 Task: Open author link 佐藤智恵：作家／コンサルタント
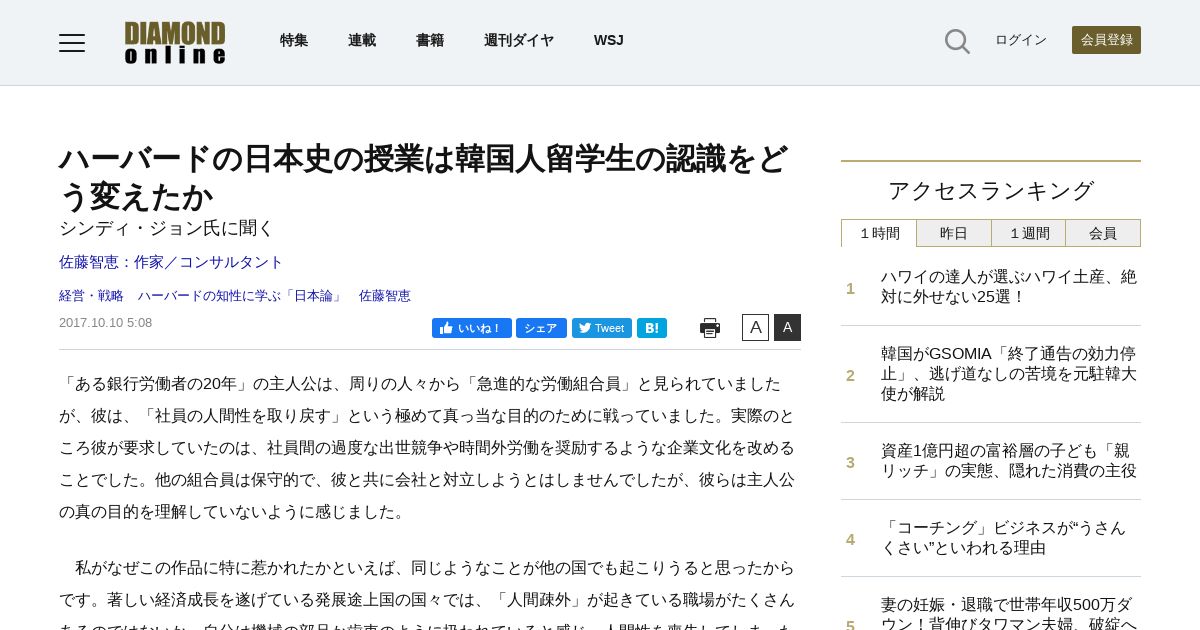click(x=171, y=262)
